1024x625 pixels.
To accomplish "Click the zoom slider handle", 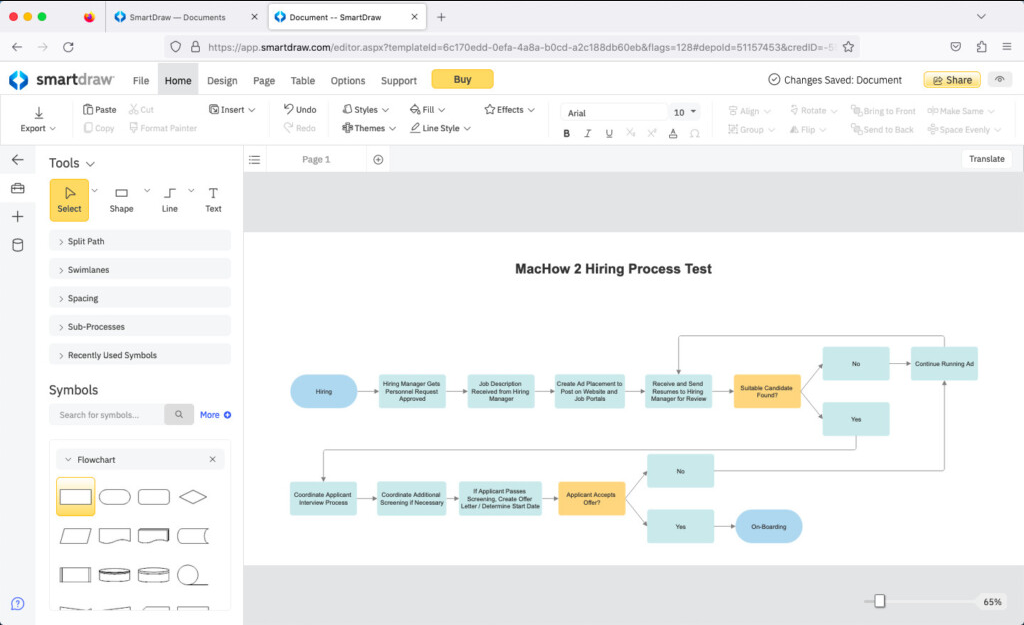I will (x=880, y=601).
